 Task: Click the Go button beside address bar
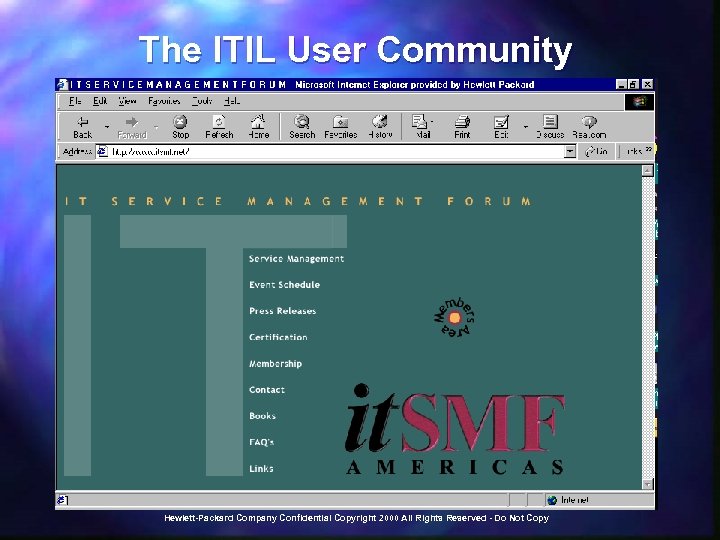coord(596,151)
